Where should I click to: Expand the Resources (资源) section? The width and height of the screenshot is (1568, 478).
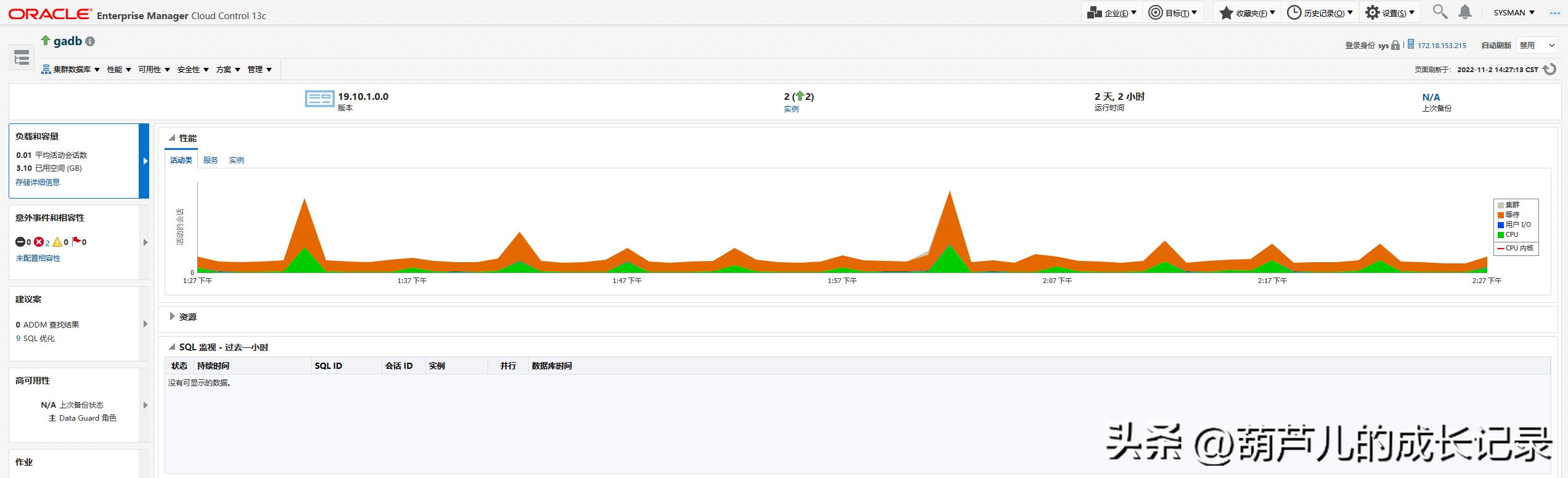click(172, 316)
